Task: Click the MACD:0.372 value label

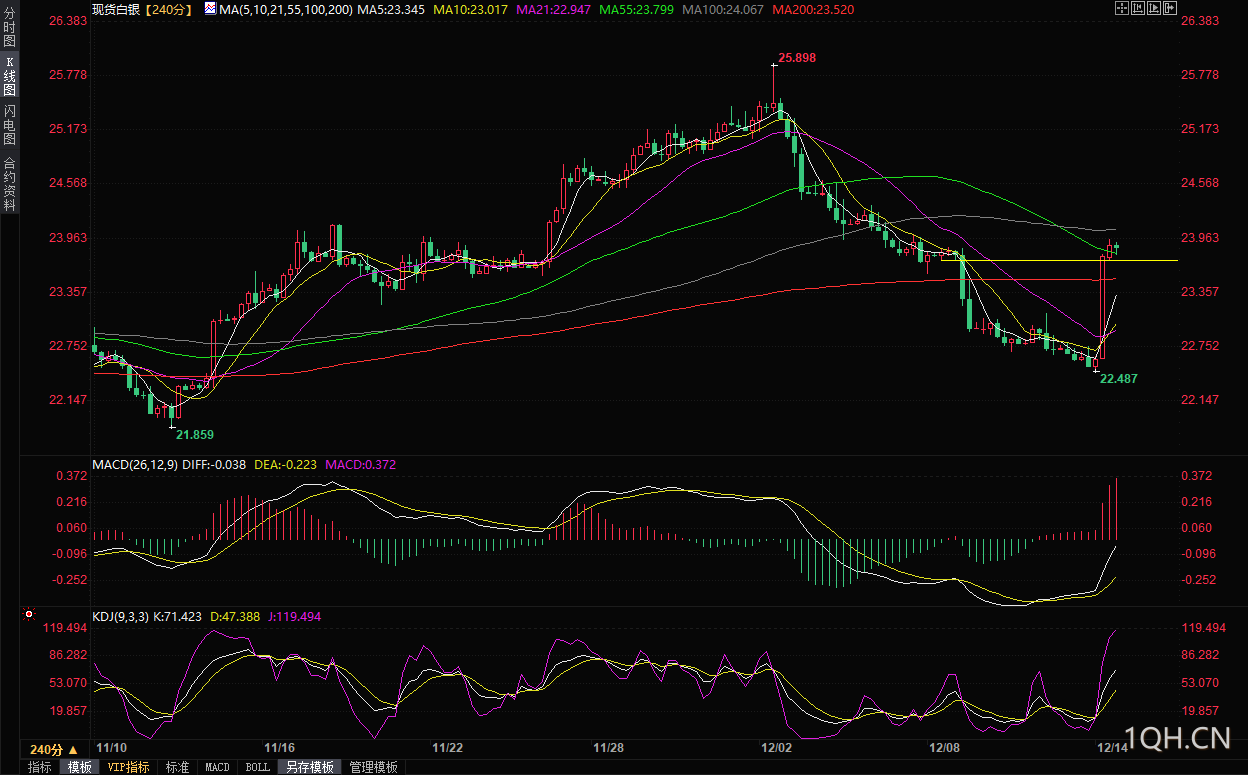Action: coord(360,464)
